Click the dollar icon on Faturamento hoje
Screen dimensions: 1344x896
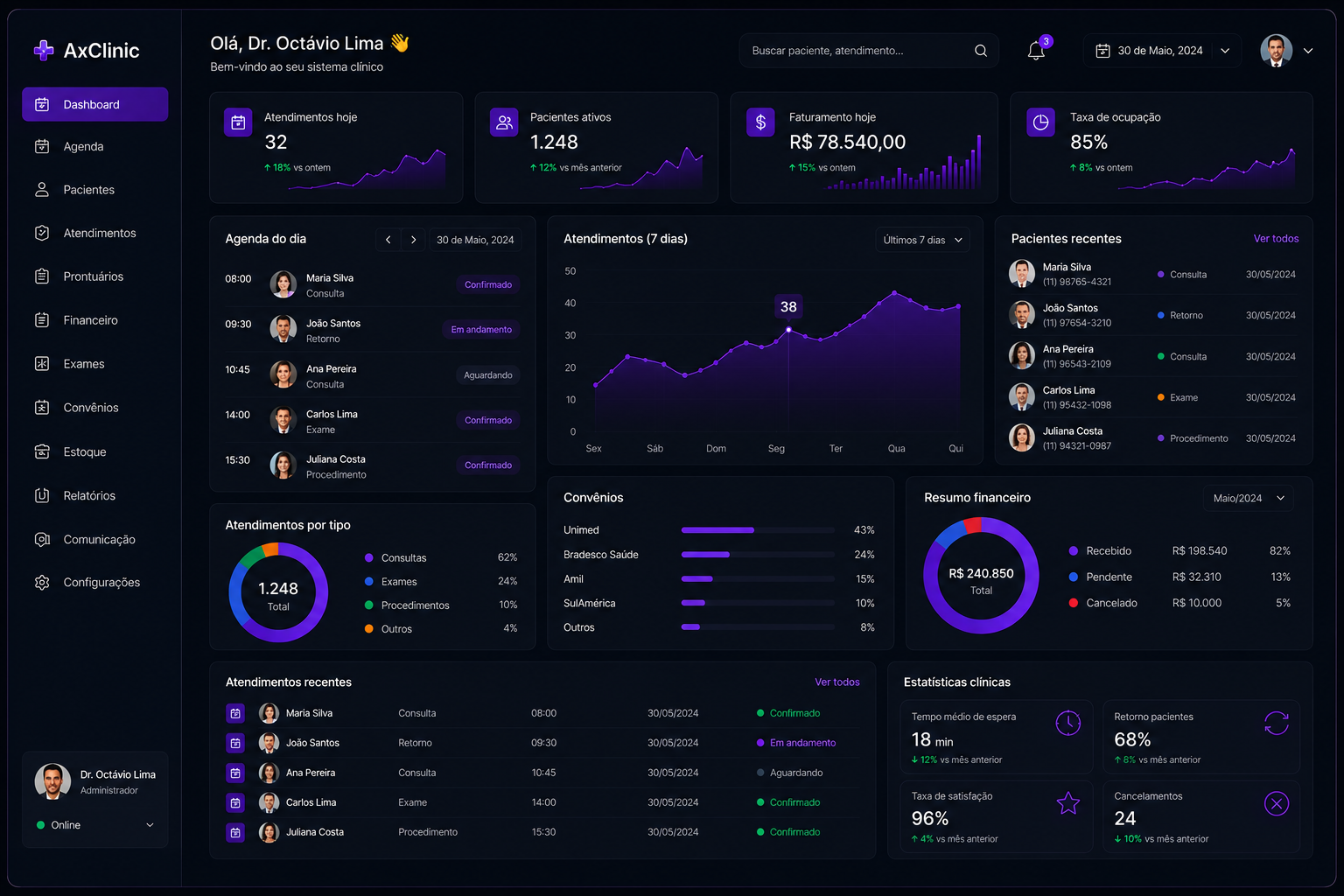(x=760, y=122)
